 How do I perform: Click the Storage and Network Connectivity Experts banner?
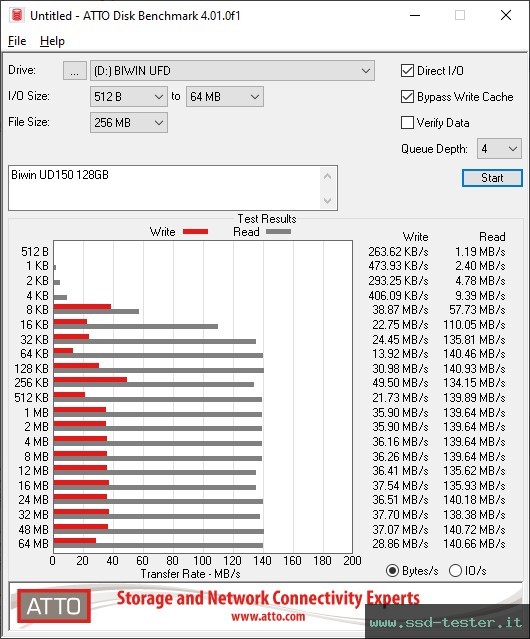268,598
